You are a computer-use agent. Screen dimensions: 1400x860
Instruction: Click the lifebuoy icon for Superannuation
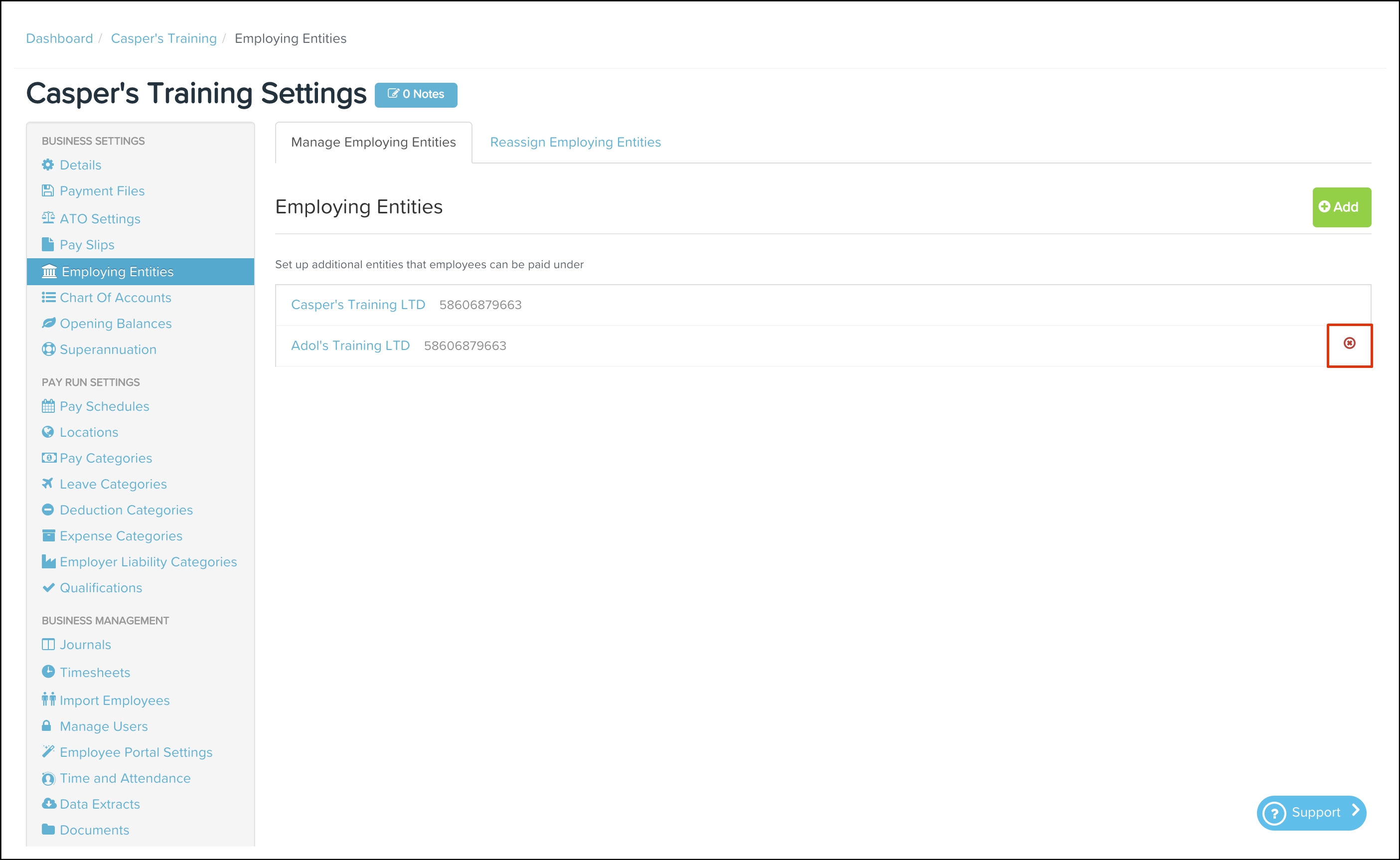[48, 349]
